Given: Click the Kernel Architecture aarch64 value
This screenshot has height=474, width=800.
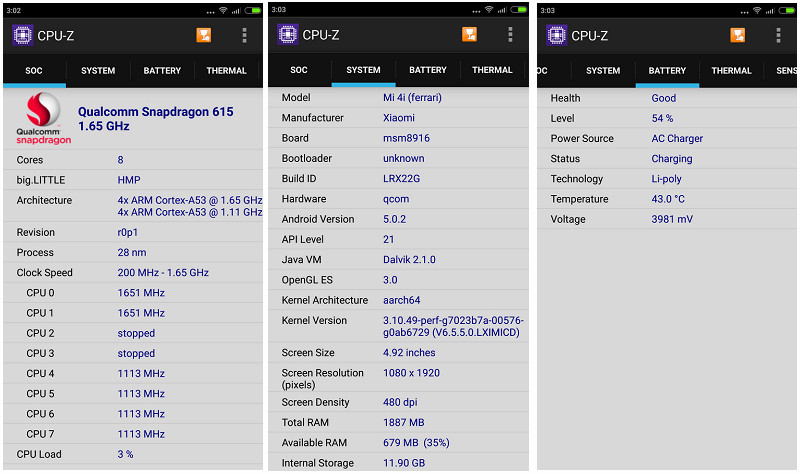Looking at the screenshot, I should (402, 300).
